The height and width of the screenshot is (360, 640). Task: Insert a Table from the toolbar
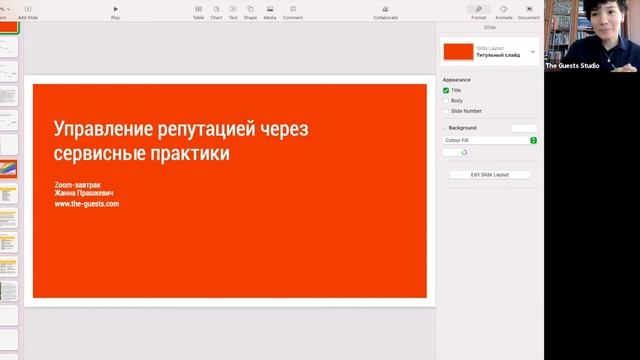pyautogui.click(x=198, y=9)
